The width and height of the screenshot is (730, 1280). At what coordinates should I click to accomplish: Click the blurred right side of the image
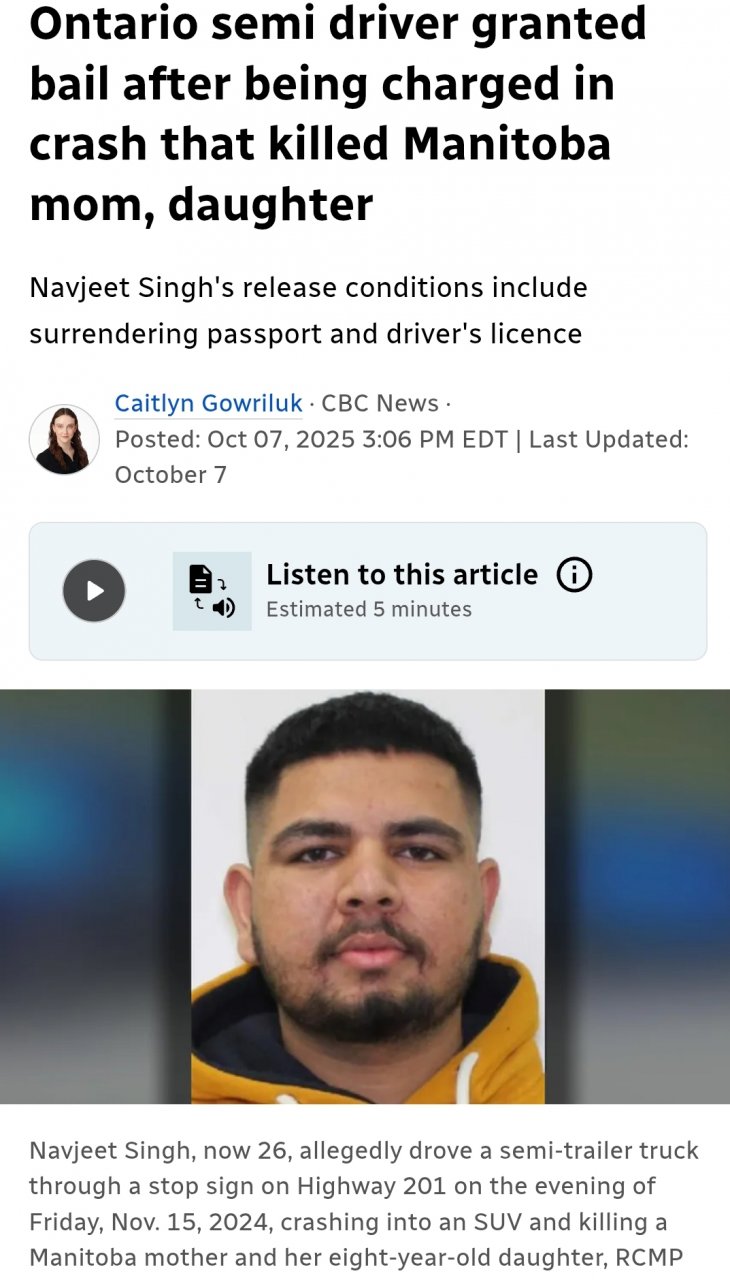[637, 897]
